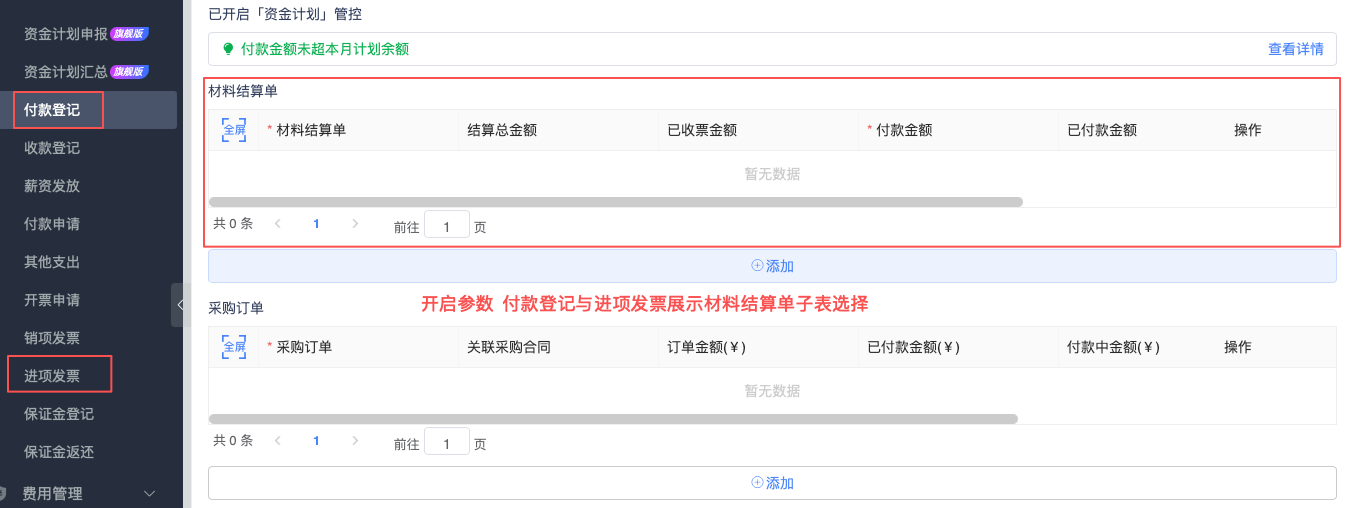Click 添加 button under 材料结算单
The width and height of the screenshot is (1351, 508).
772,266
